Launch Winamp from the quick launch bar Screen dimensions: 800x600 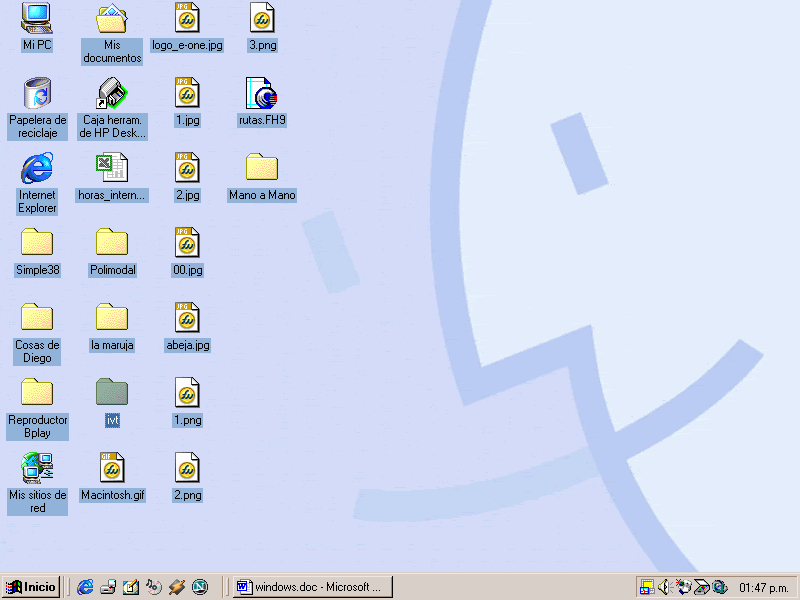point(177,587)
